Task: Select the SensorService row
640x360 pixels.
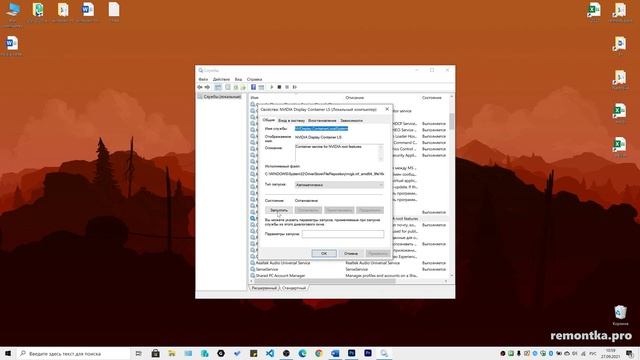Action: pos(349,269)
